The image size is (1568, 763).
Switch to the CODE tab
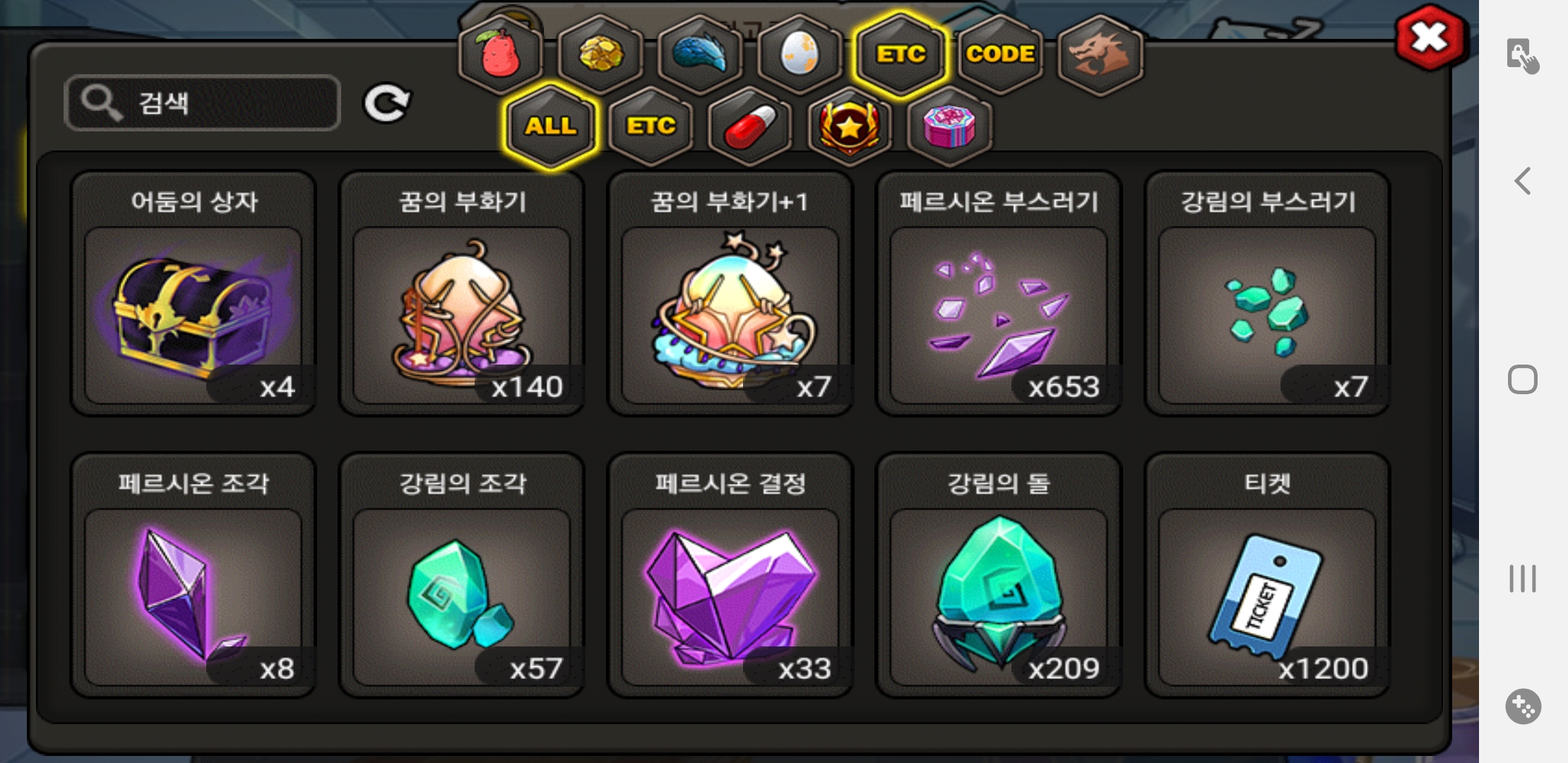(1000, 54)
